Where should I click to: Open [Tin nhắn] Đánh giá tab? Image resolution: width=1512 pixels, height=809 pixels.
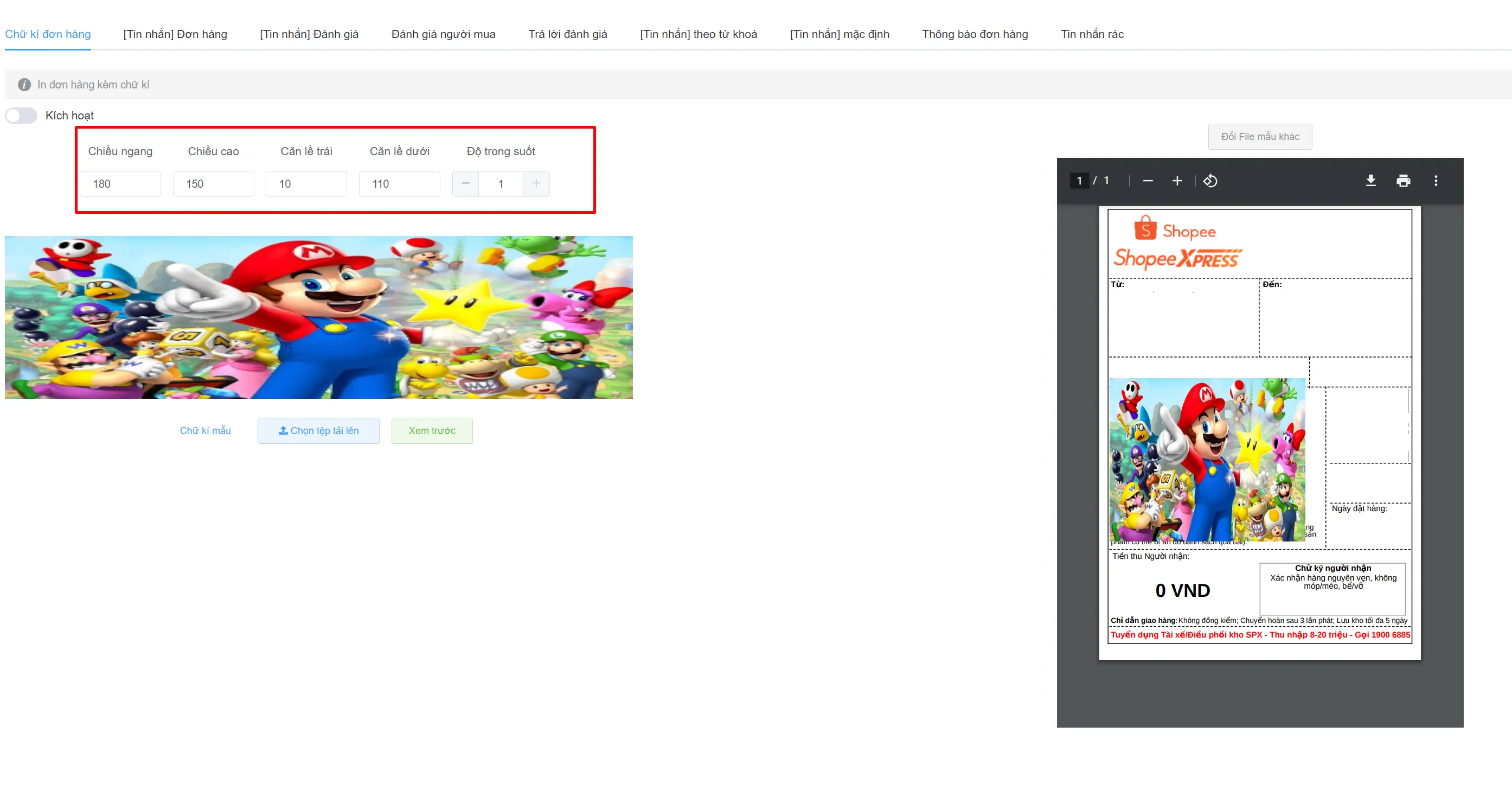point(309,34)
